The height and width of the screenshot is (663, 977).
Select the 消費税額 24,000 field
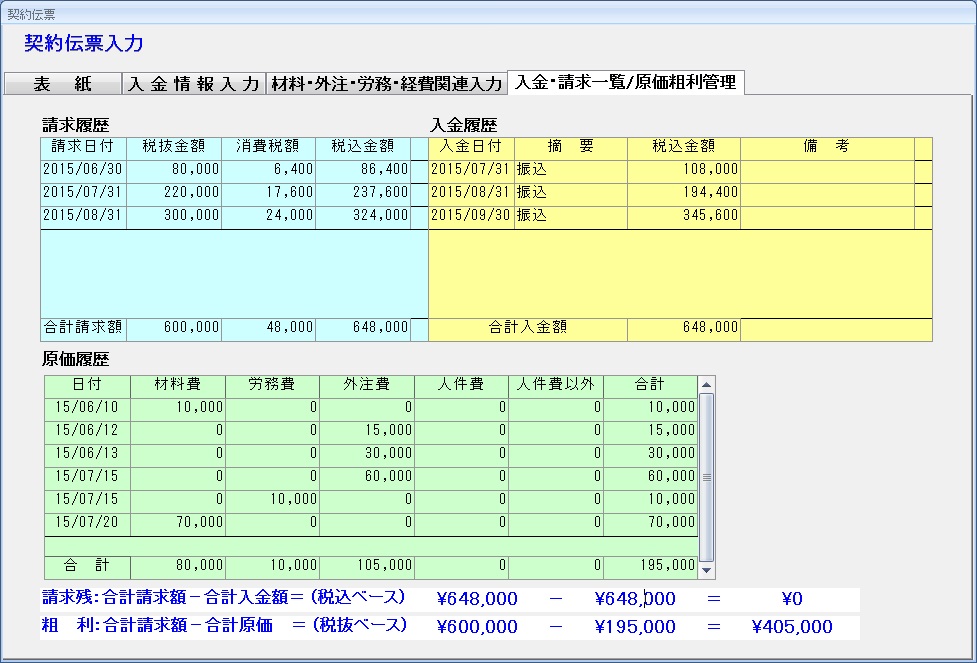pyautogui.click(x=268, y=215)
